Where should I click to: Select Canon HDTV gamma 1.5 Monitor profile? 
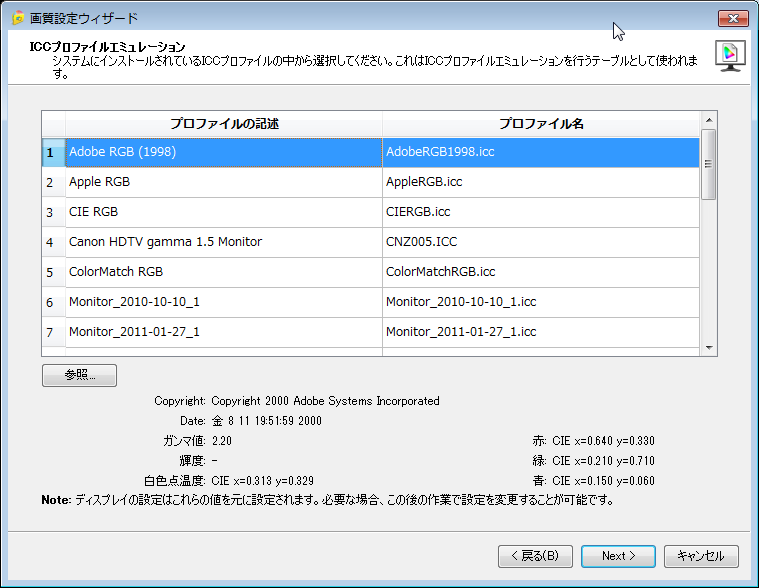[224, 242]
